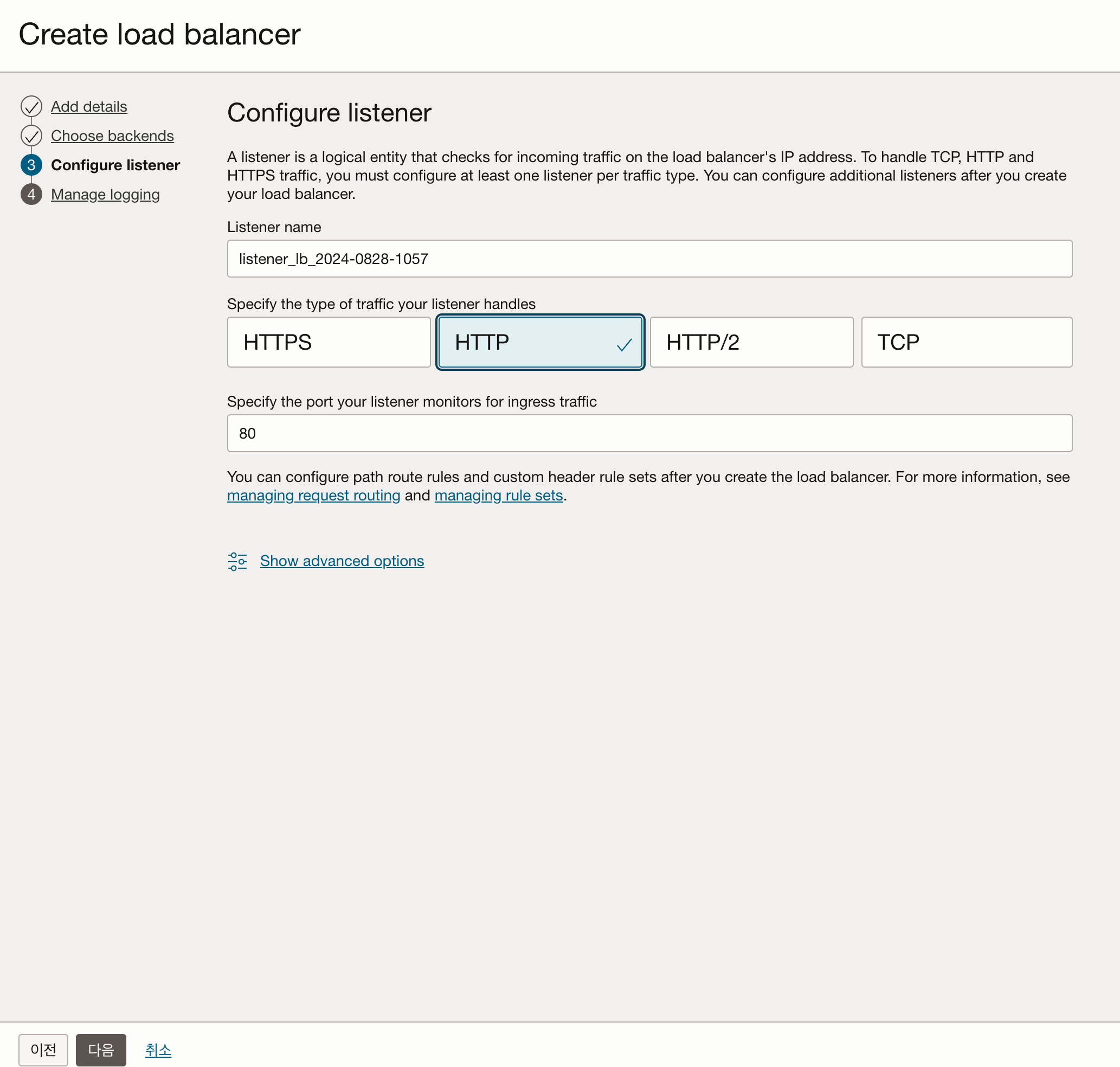Jump to the Manage logging step

click(x=105, y=195)
